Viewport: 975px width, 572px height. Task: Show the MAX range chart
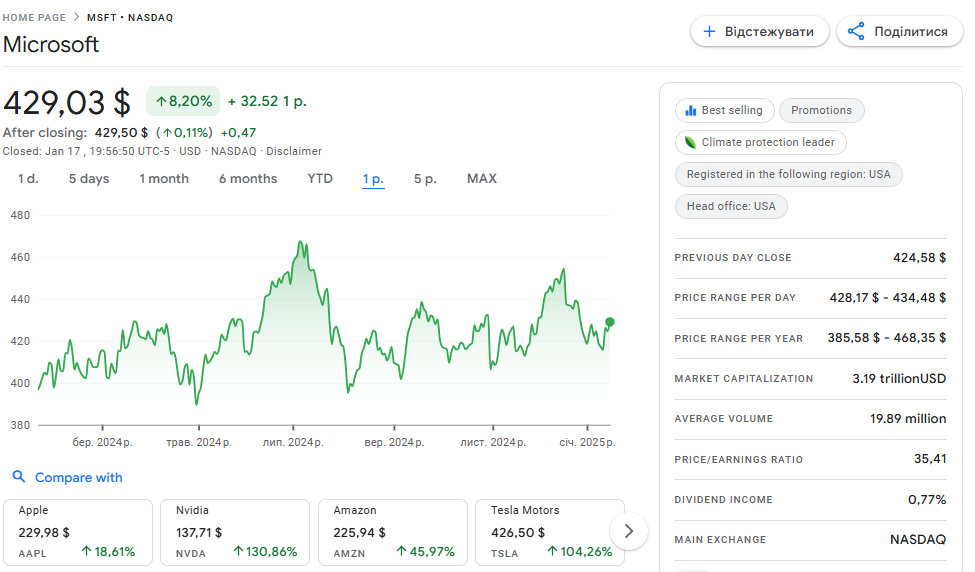pyautogui.click(x=482, y=179)
